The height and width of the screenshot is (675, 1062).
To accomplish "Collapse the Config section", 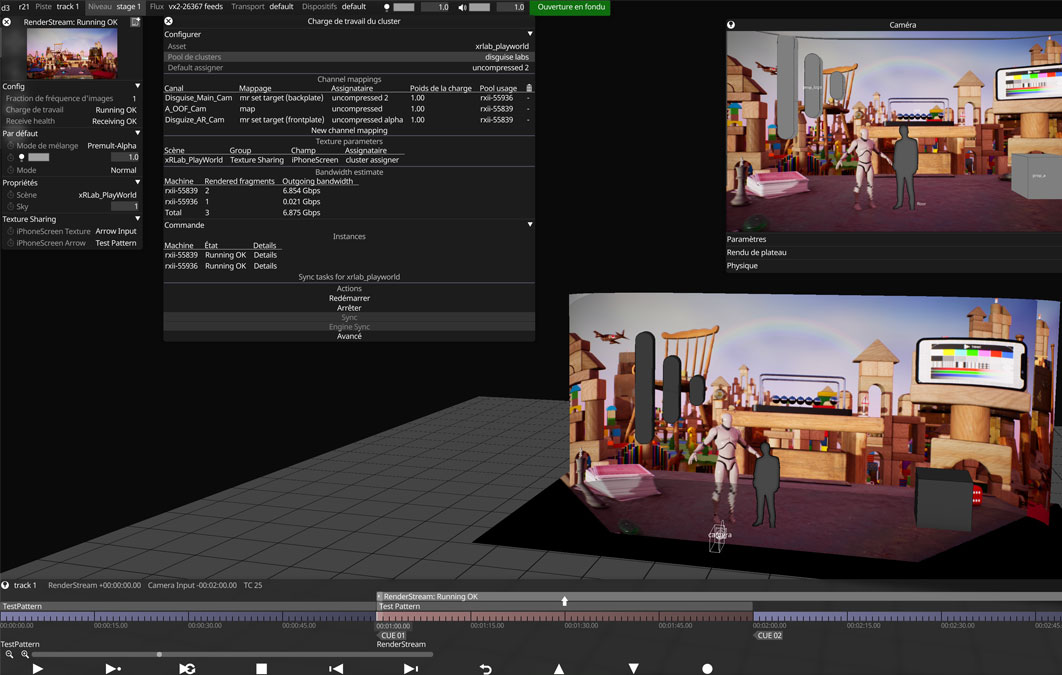I will [138, 87].
